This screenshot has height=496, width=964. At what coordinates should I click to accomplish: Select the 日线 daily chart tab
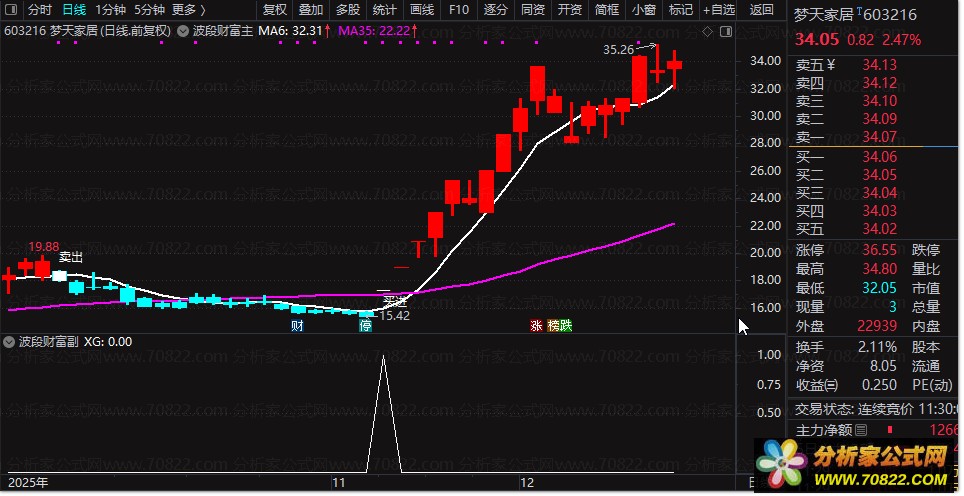point(74,10)
